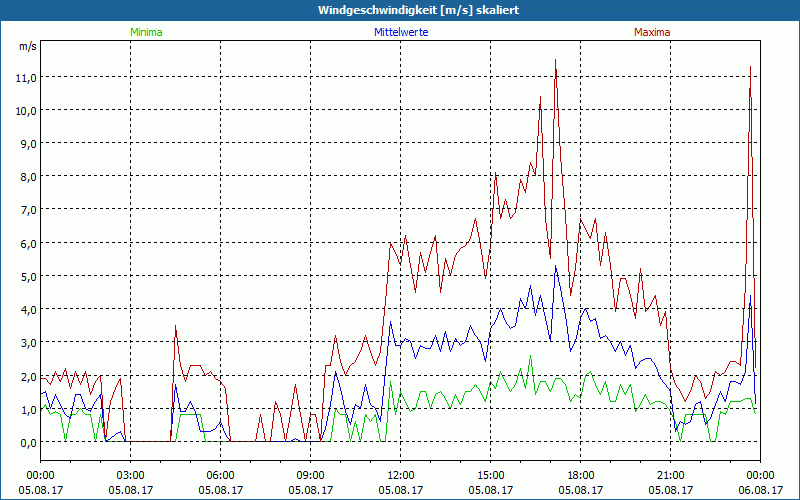Click the 15:00 time axis label
The width and height of the screenshot is (800, 500).
(491, 476)
